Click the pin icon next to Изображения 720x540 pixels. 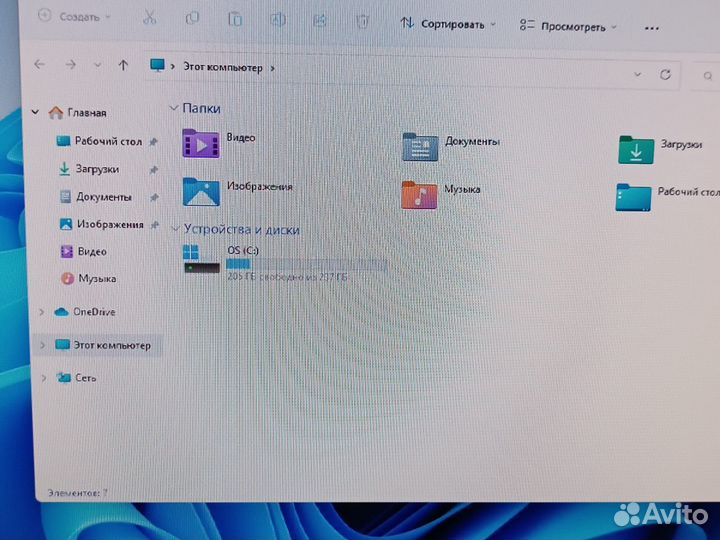(x=155, y=225)
